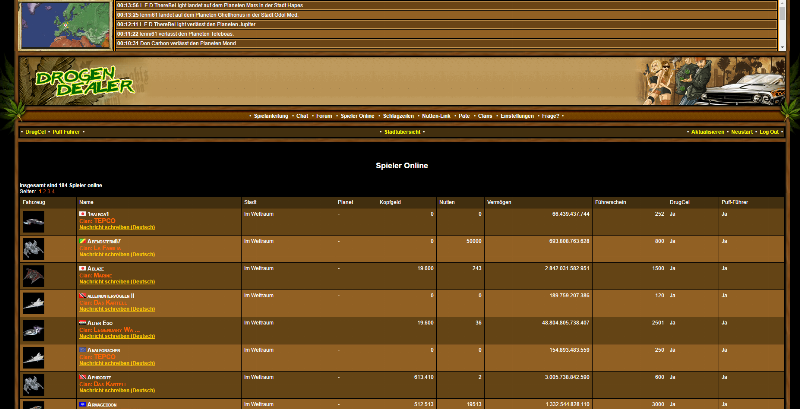Image resolution: width=800 pixels, height=409 pixels.
Task: Open the Nutten-Link menu item
Action: (x=436, y=116)
